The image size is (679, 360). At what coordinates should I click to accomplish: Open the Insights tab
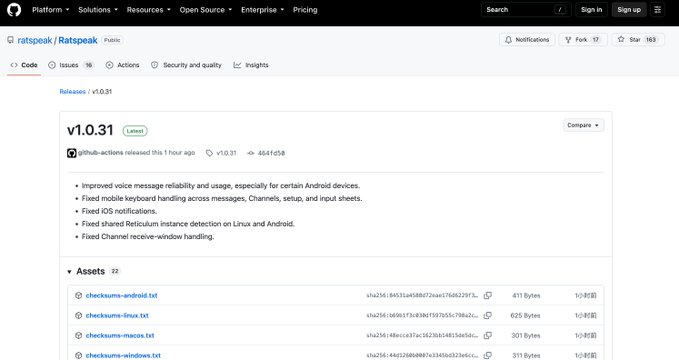251,65
